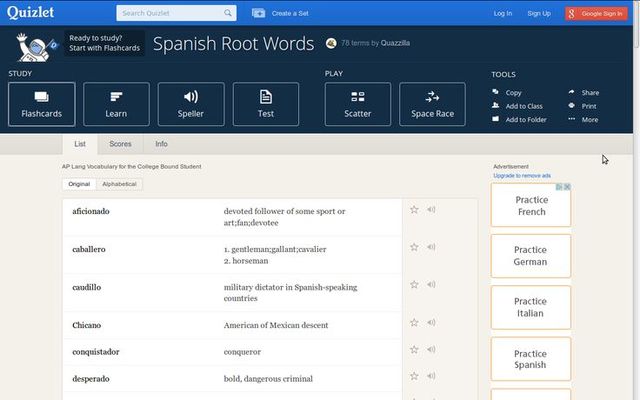Image resolution: width=640 pixels, height=400 pixels.
Task: Play audio for caudillo
Action: pyautogui.click(x=431, y=284)
